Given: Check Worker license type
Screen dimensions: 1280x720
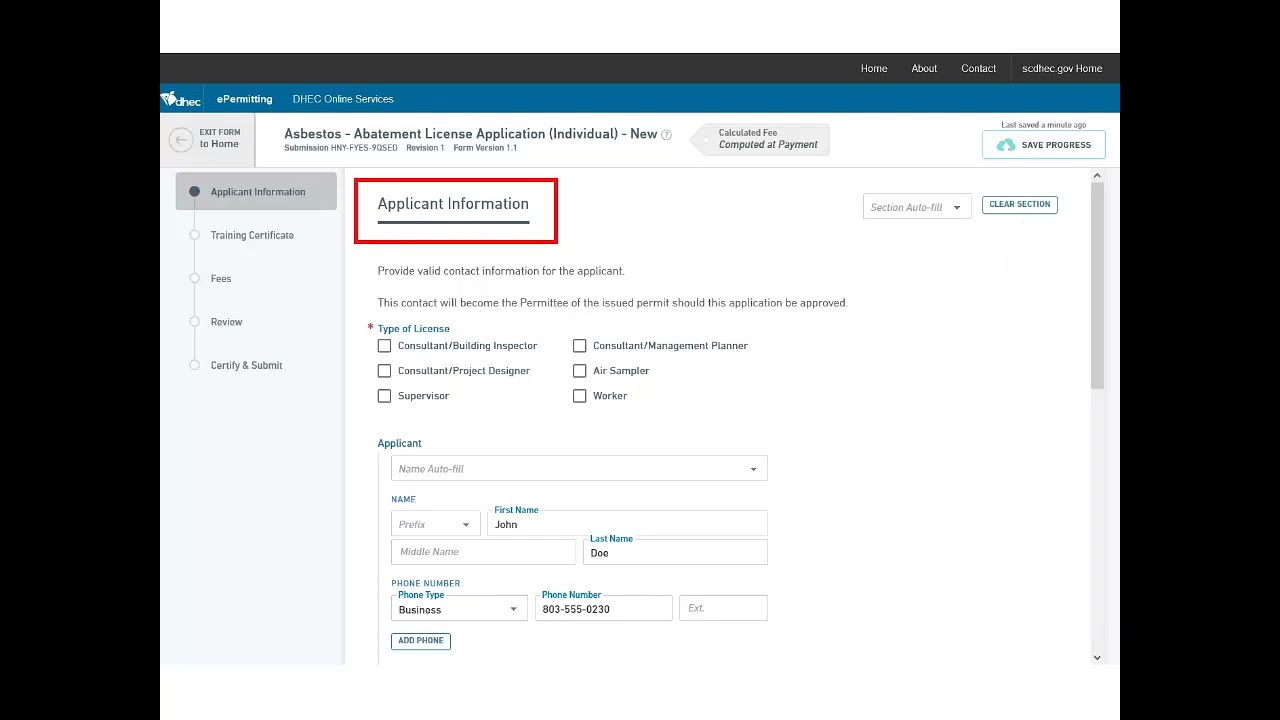Looking at the screenshot, I should pyautogui.click(x=579, y=396).
